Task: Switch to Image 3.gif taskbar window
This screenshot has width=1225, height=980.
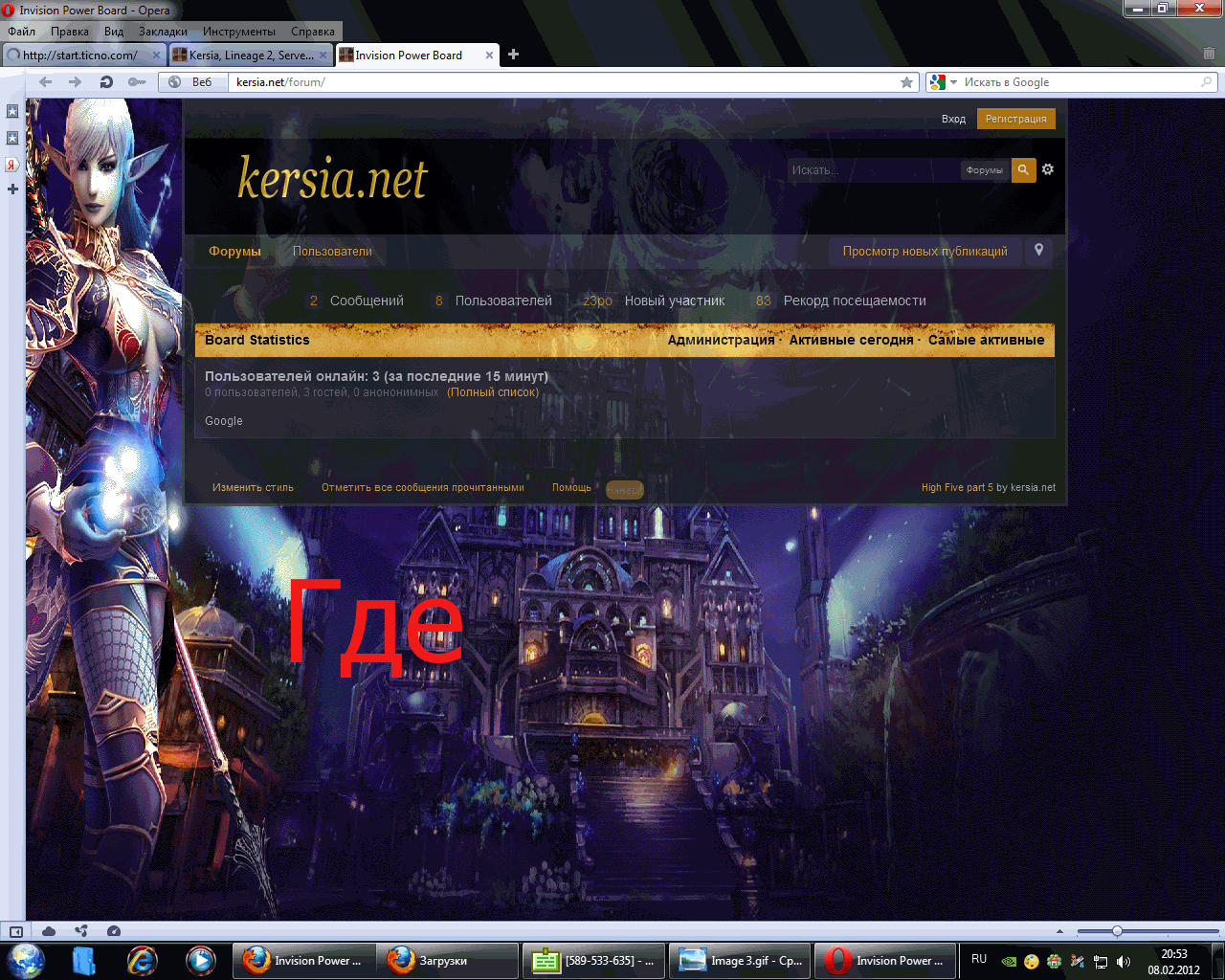Action: click(x=740, y=960)
